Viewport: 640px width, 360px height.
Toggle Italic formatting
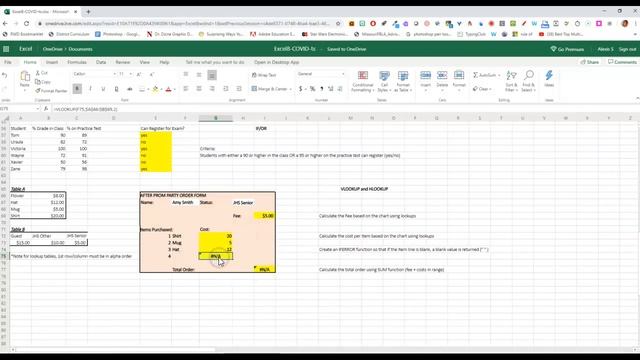(90, 89)
